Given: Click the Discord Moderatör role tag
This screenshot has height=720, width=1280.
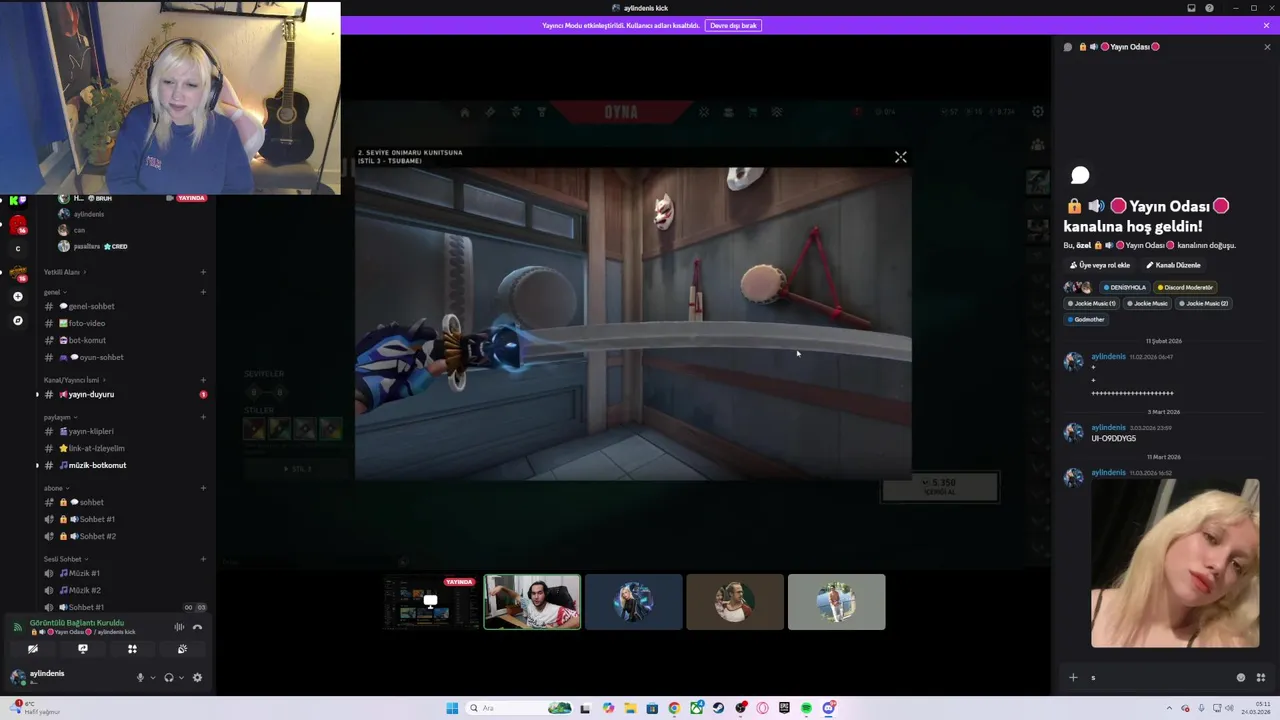Looking at the screenshot, I should click(x=1184, y=287).
